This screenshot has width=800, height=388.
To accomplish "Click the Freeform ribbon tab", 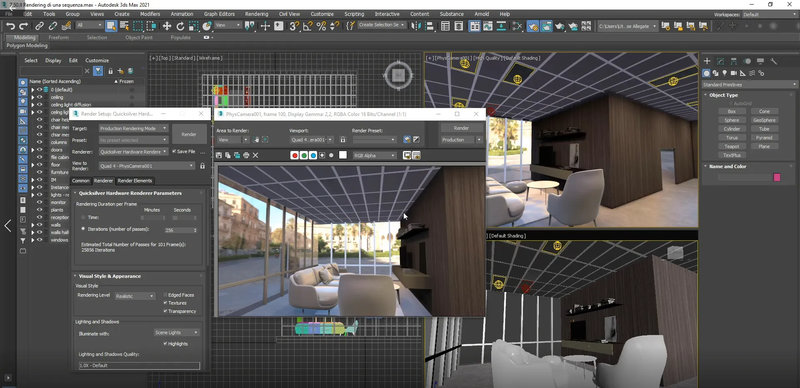I will click(x=59, y=37).
